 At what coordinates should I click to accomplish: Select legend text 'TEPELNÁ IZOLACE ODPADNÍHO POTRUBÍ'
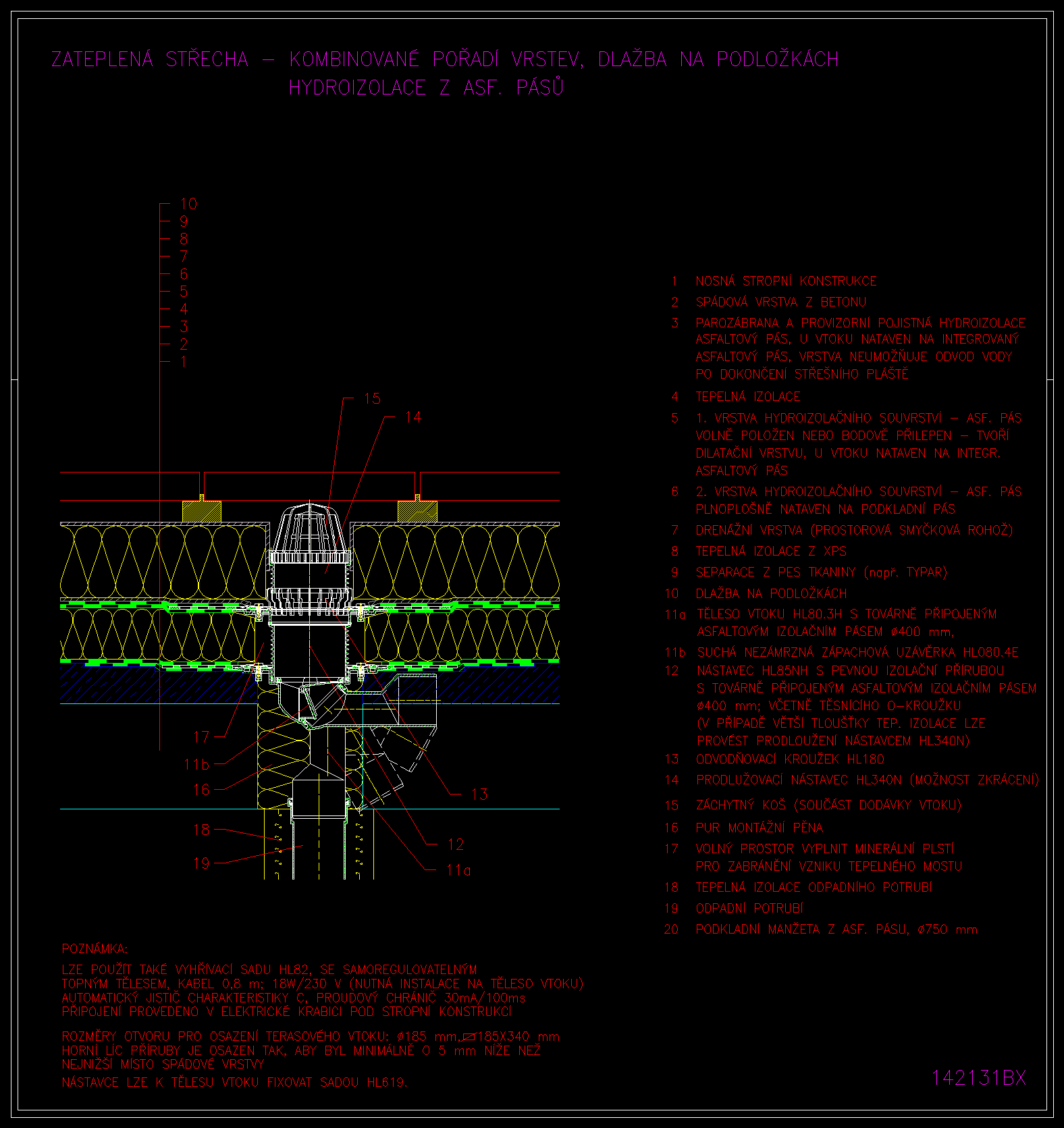[814, 887]
